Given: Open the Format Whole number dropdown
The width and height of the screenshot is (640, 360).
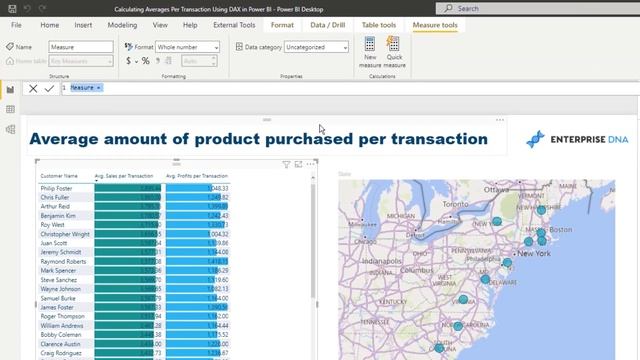Looking at the screenshot, I should (x=187, y=47).
